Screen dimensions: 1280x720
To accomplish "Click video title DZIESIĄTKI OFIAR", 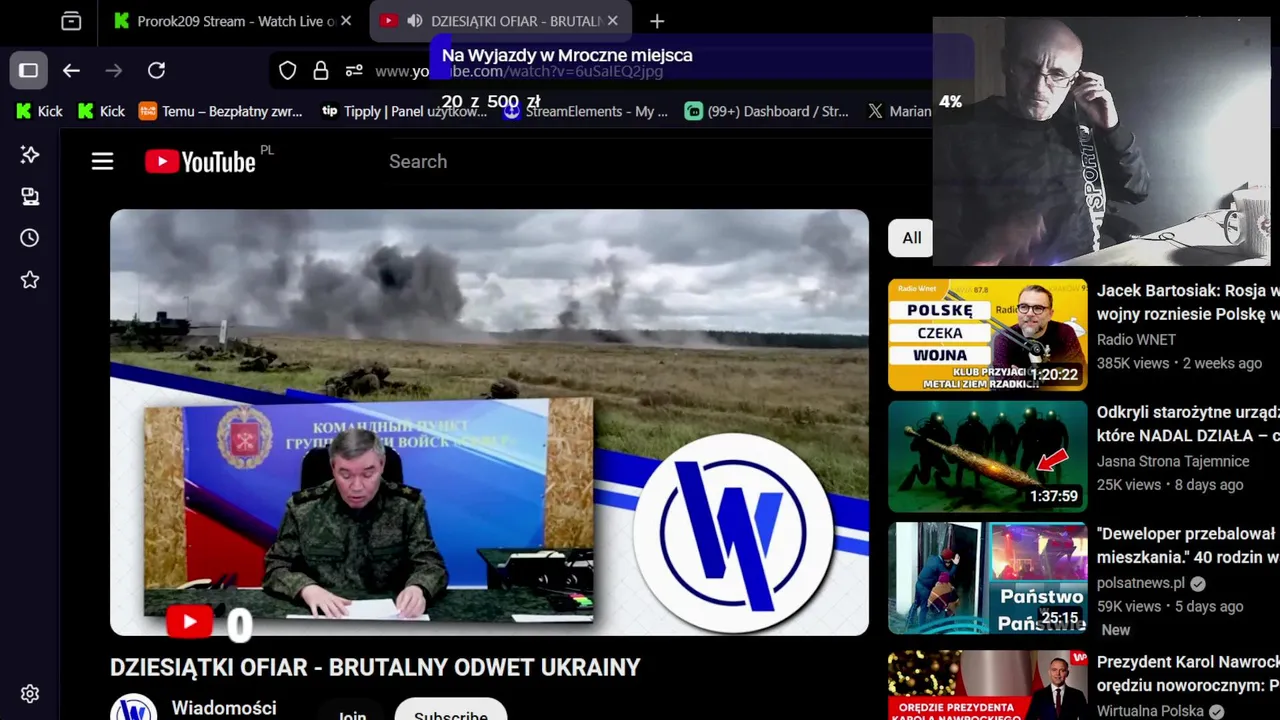I will [375, 667].
